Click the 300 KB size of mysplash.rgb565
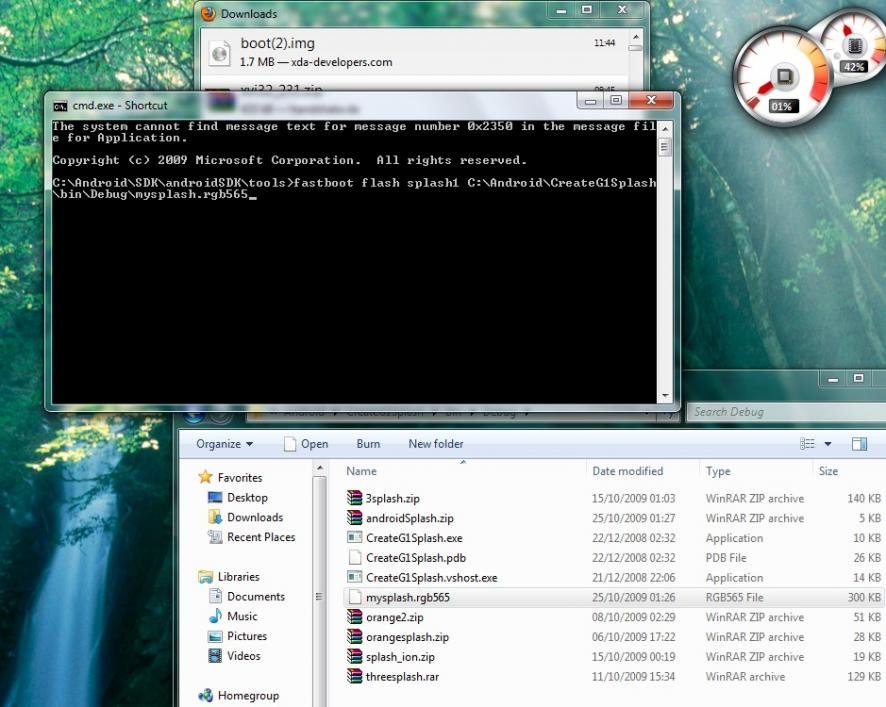 (x=864, y=597)
